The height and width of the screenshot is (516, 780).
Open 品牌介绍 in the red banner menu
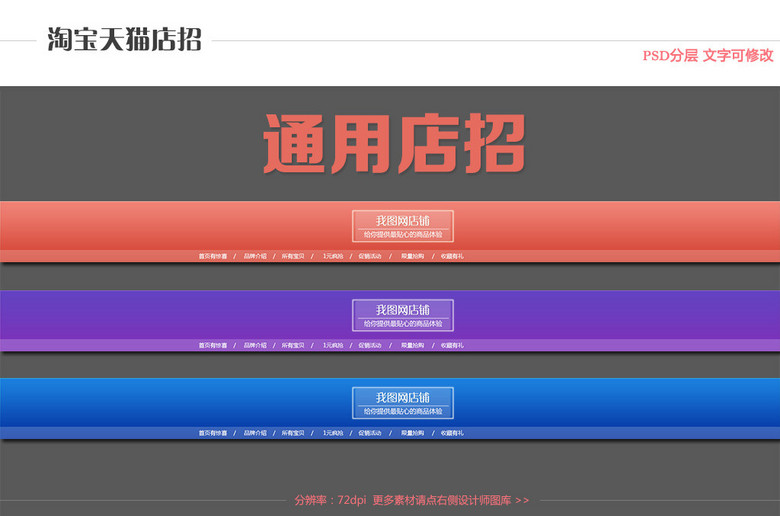[255, 256]
